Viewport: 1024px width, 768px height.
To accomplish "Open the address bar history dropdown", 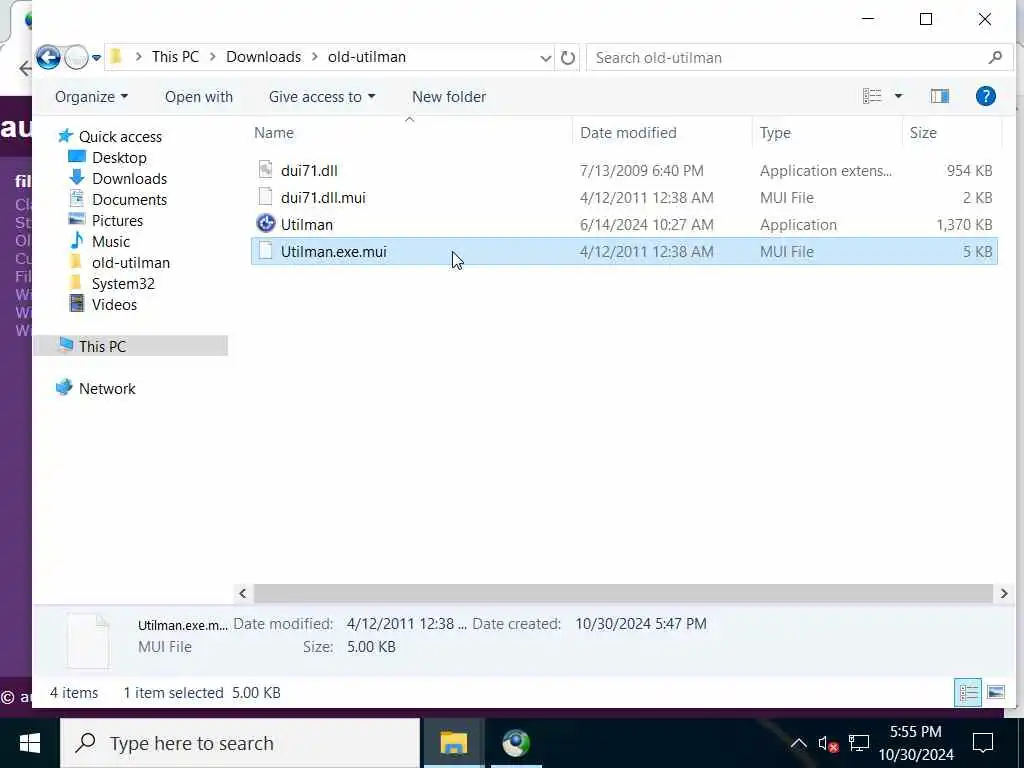I will [x=545, y=58].
